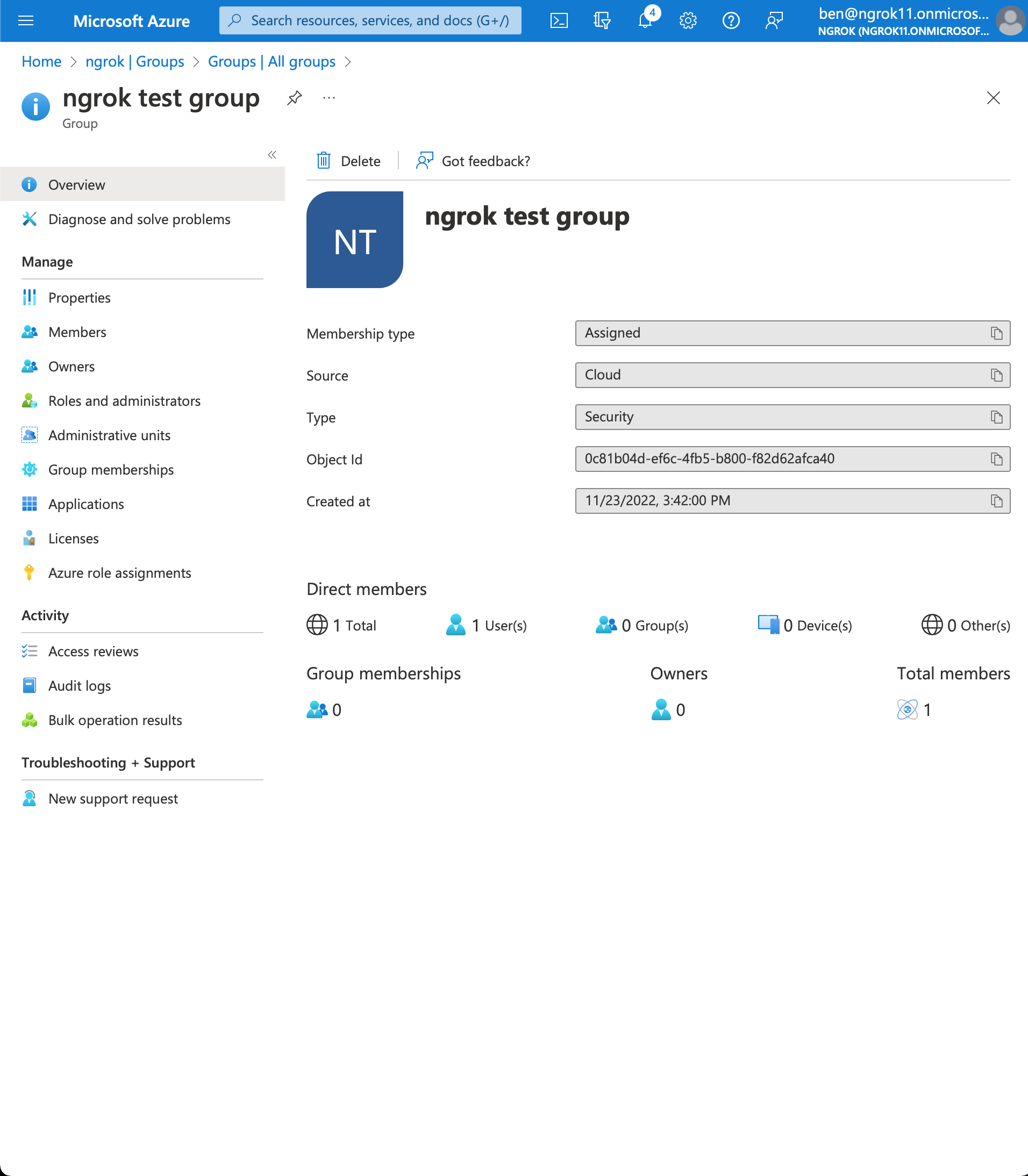Click the 0 Group(s) count
The image size is (1028, 1176).
pyautogui.click(x=641, y=625)
